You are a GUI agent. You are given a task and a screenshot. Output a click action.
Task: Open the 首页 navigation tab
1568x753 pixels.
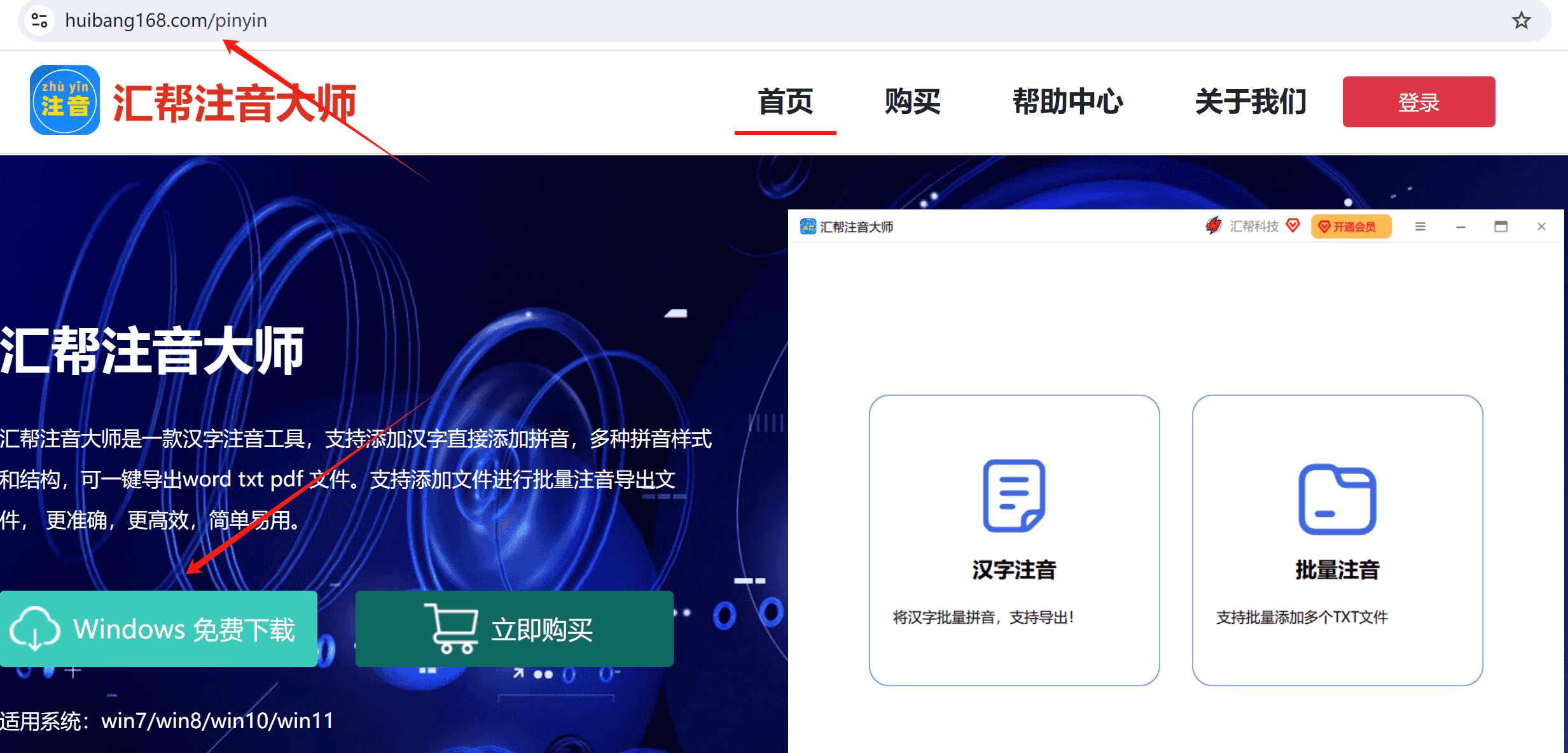click(x=786, y=102)
